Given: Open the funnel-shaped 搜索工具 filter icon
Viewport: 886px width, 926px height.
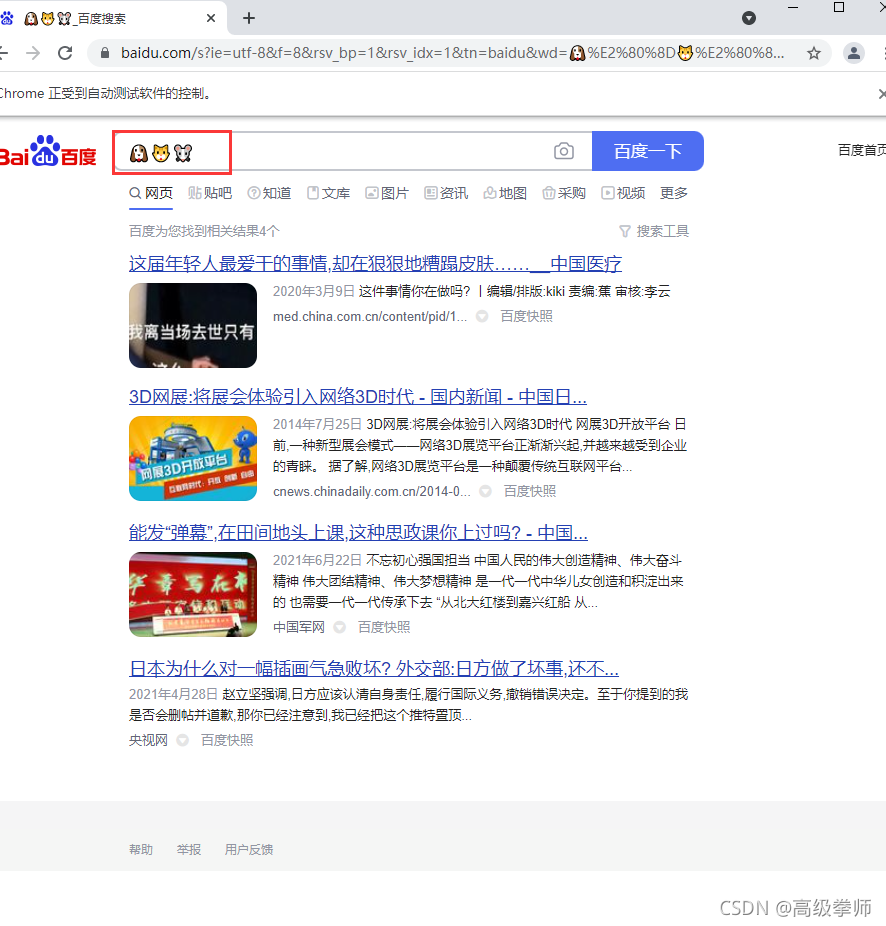Looking at the screenshot, I should click(625, 231).
